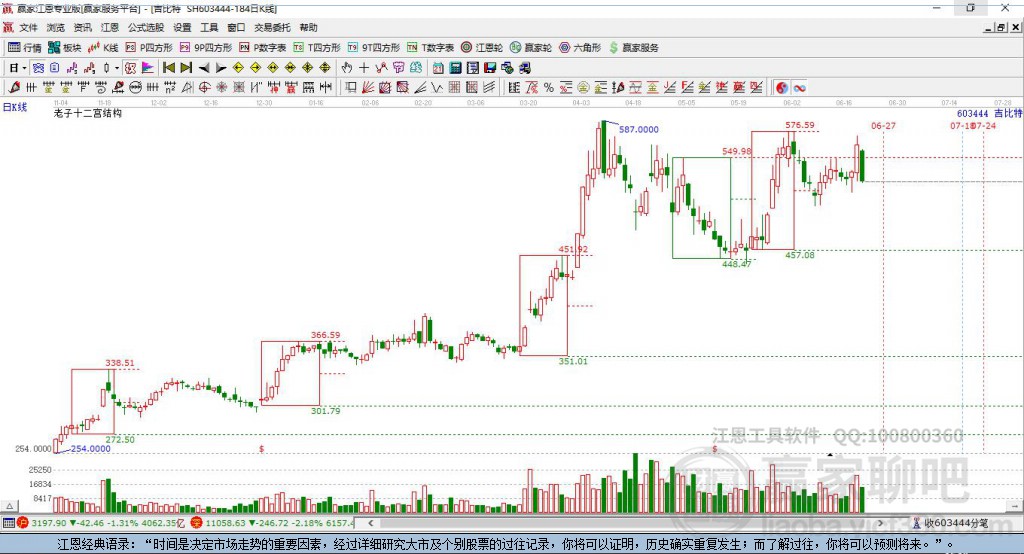Click the 日K线 label
1024x554 pixels.
coord(15,108)
